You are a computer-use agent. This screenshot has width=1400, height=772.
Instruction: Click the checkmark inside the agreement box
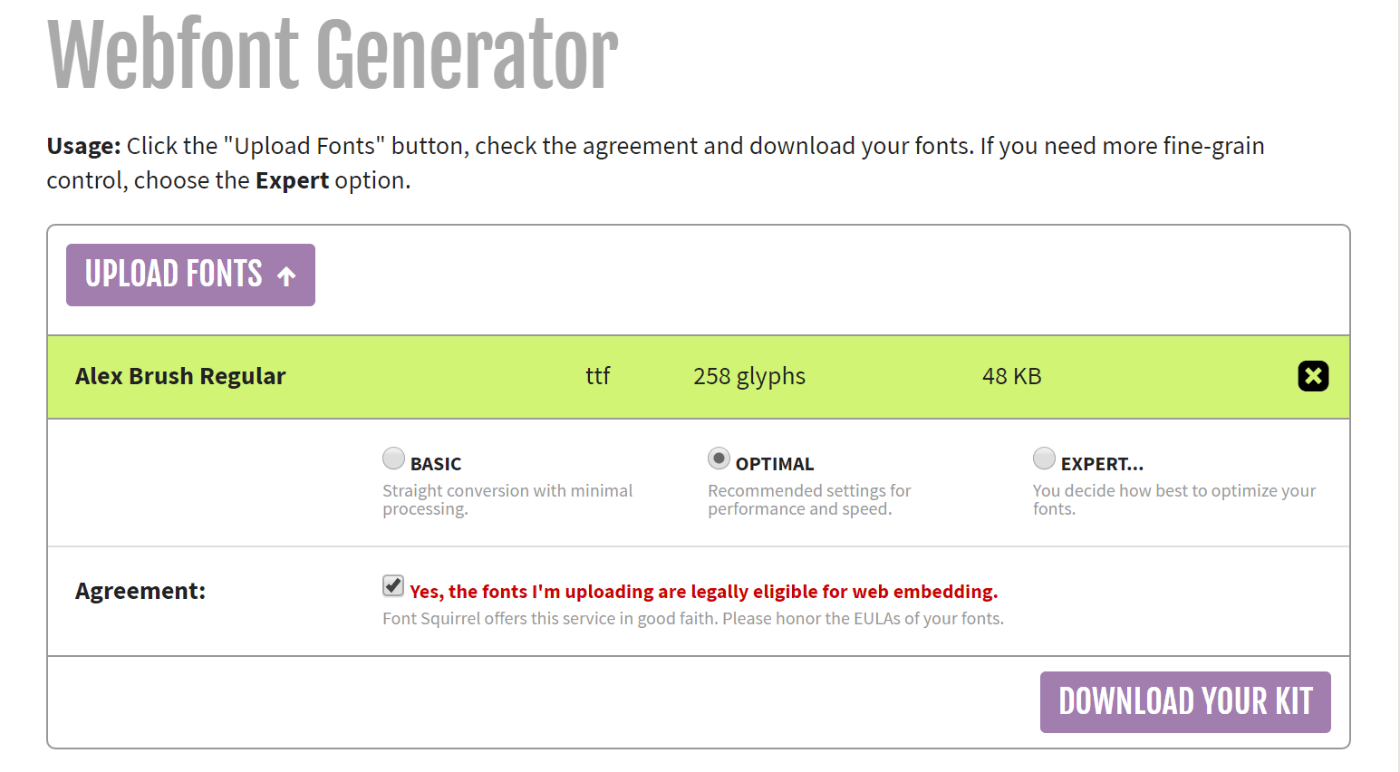point(391,585)
